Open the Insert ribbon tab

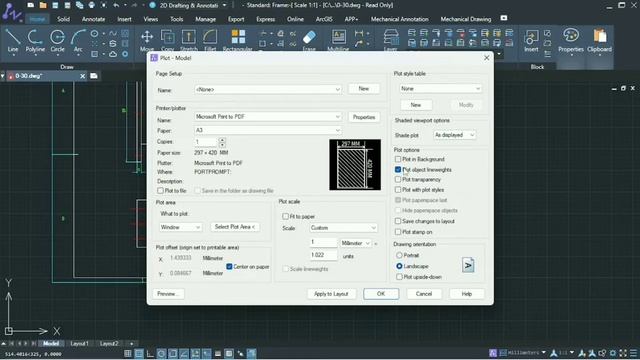point(124,19)
